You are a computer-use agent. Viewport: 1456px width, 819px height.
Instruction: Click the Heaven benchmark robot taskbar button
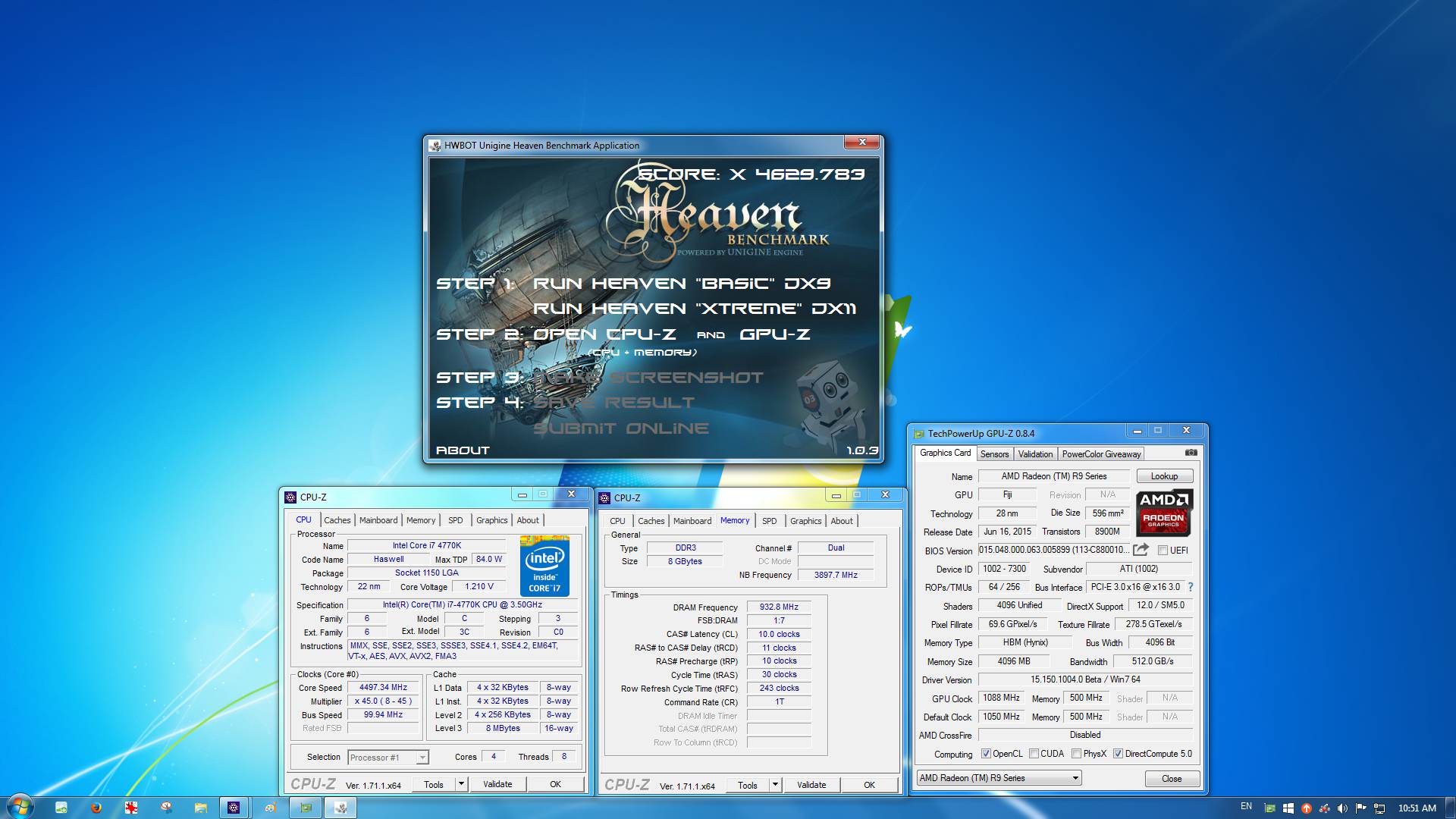point(340,808)
